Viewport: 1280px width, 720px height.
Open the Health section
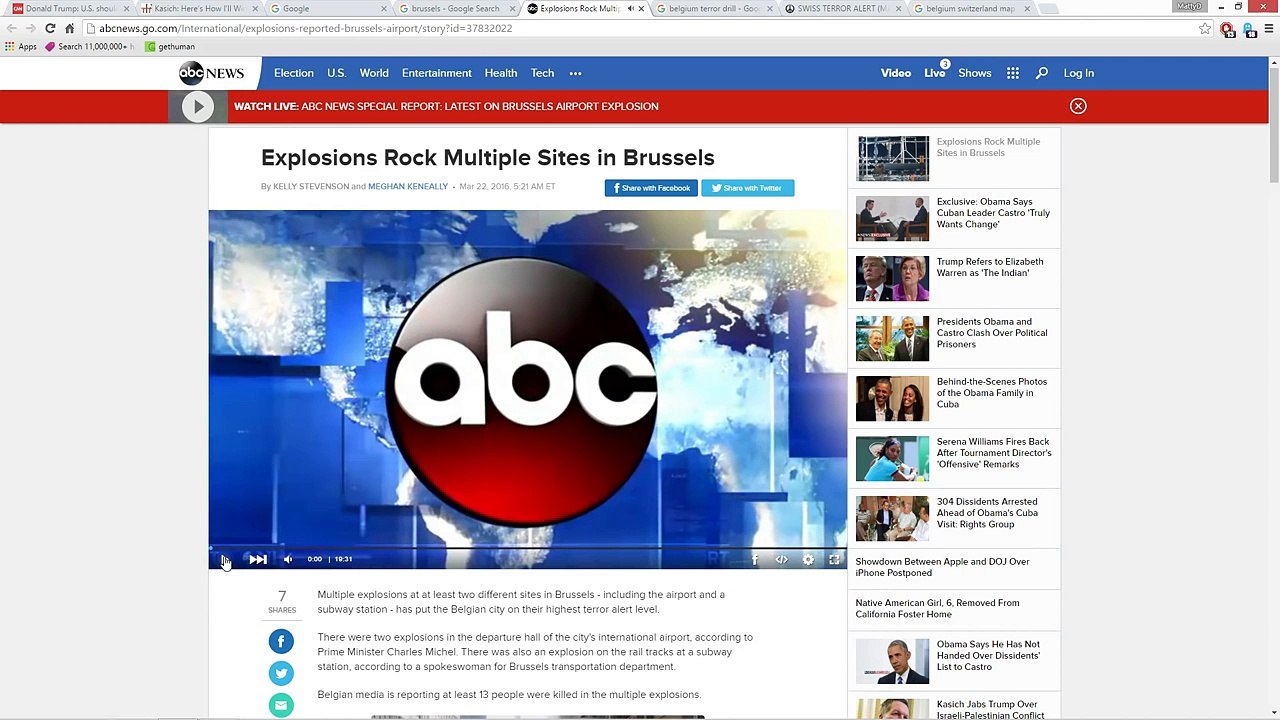[x=501, y=73]
